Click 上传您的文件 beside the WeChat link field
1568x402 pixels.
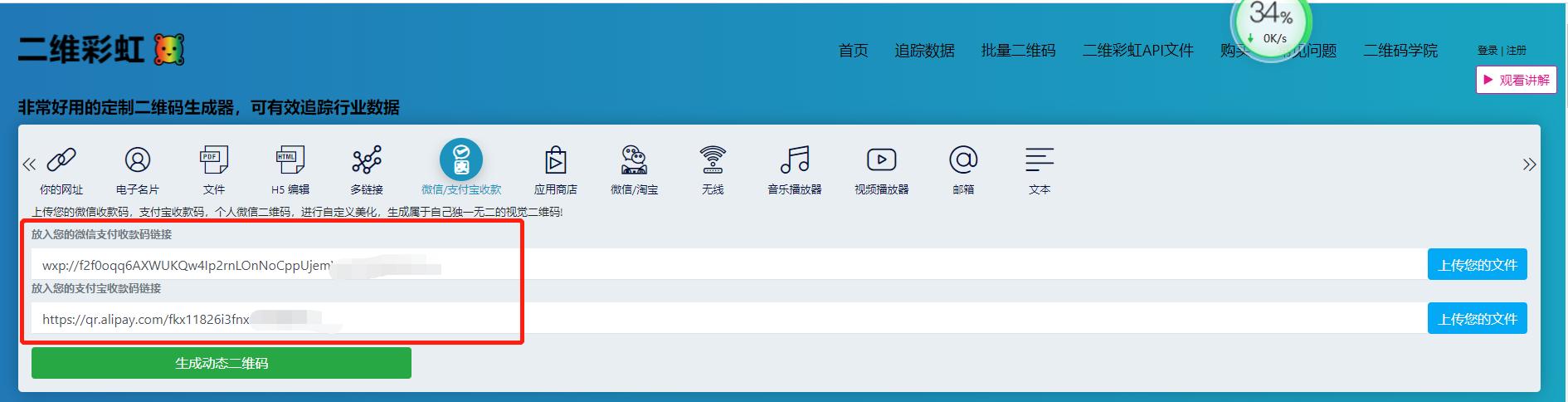(x=1477, y=265)
